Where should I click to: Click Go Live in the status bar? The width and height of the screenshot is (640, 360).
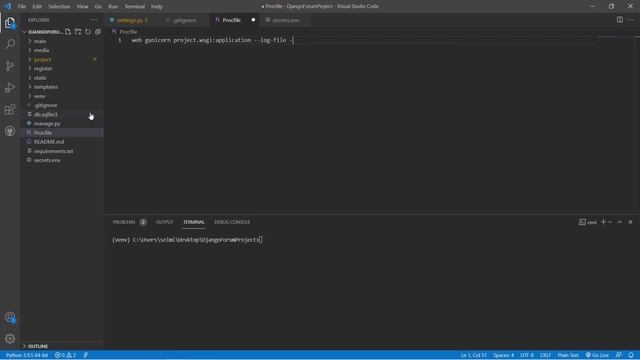[x=597, y=355]
